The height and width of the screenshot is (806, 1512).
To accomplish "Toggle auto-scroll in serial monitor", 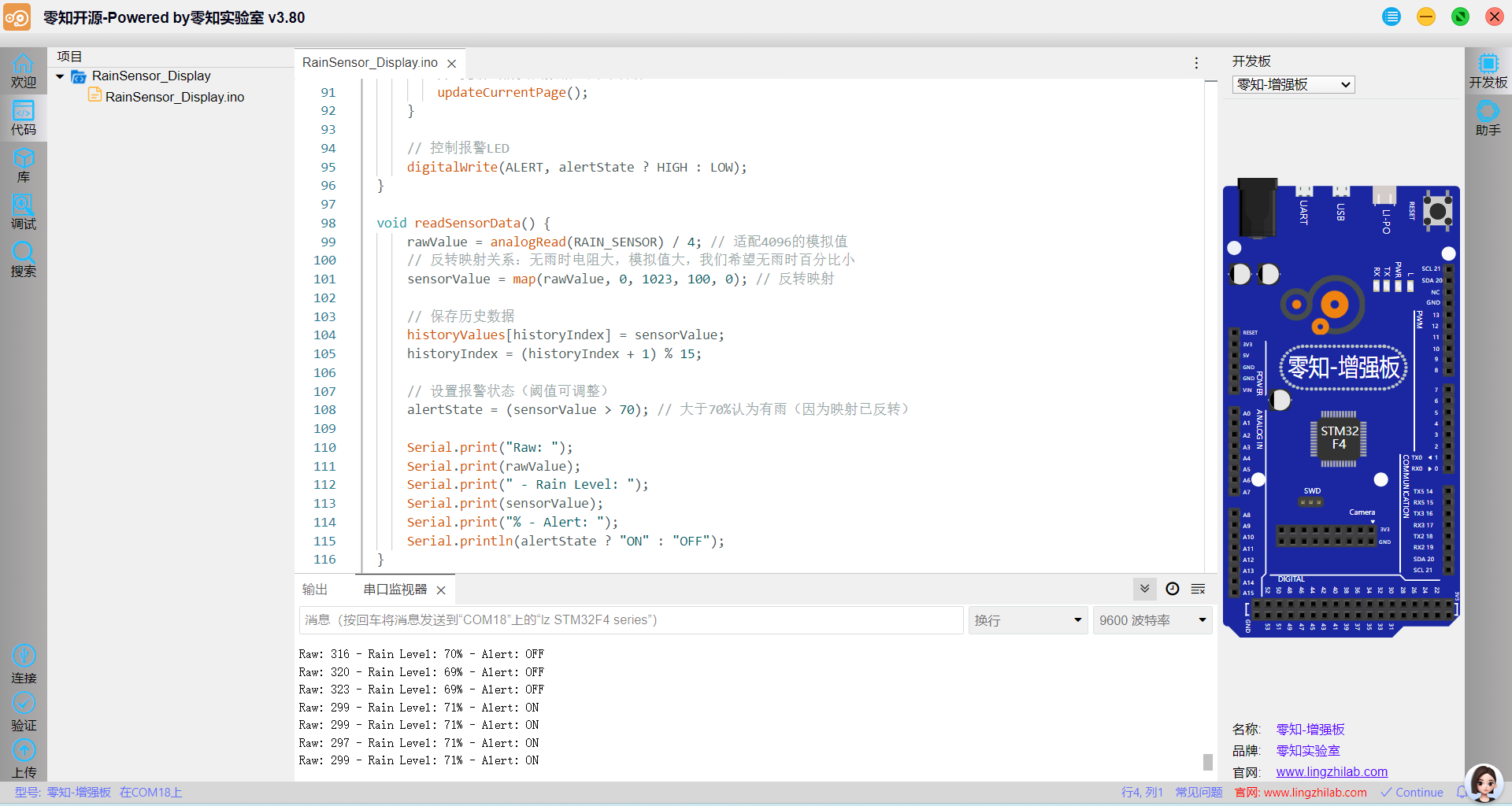I will (x=1145, y=589).
